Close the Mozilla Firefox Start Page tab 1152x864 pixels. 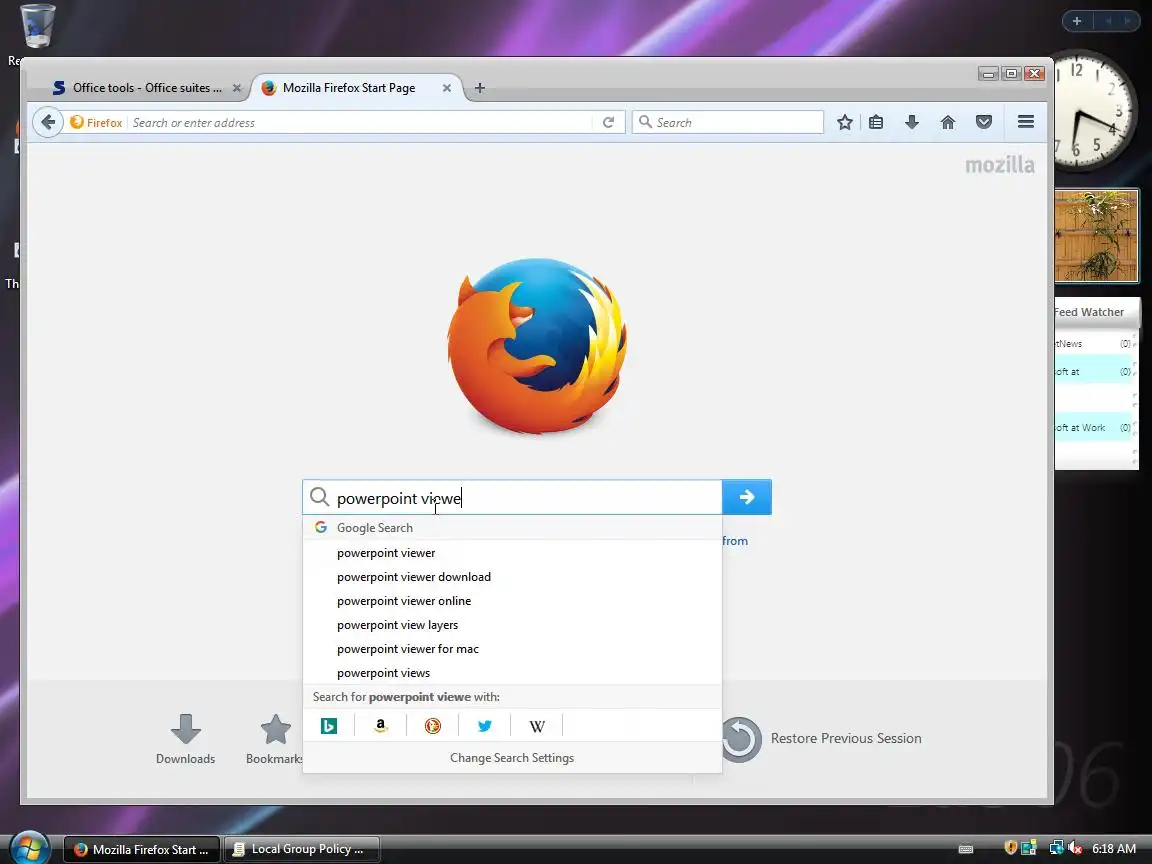click(447, 88)
